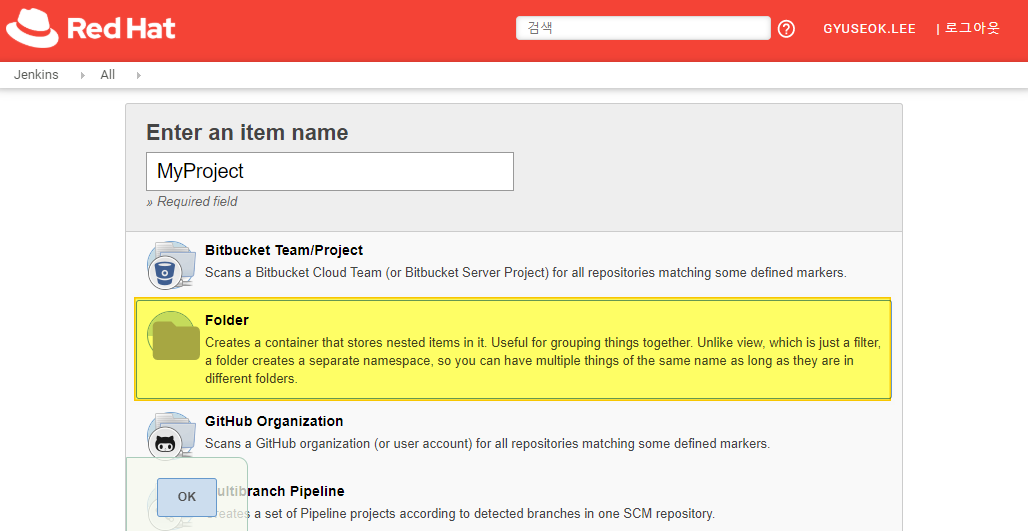Viewport: 1028px width, 531px height.
Task: Select the Bitbucket Team/Project title
Action: [x=283, y=250]
